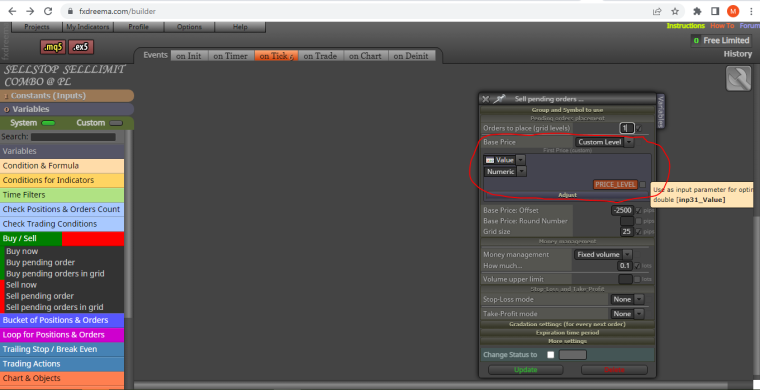Toggle the Volume upper limit checkbox
The image size is (760, 390).
tap(637, 279)
